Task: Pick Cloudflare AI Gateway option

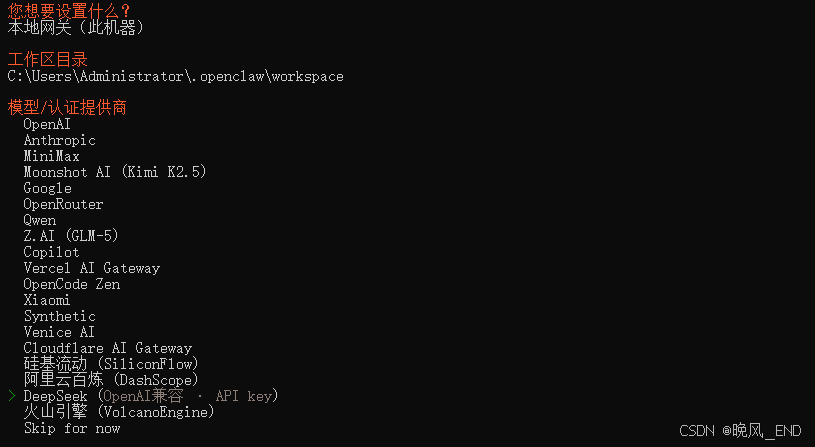Action: (x=108, y=348)
